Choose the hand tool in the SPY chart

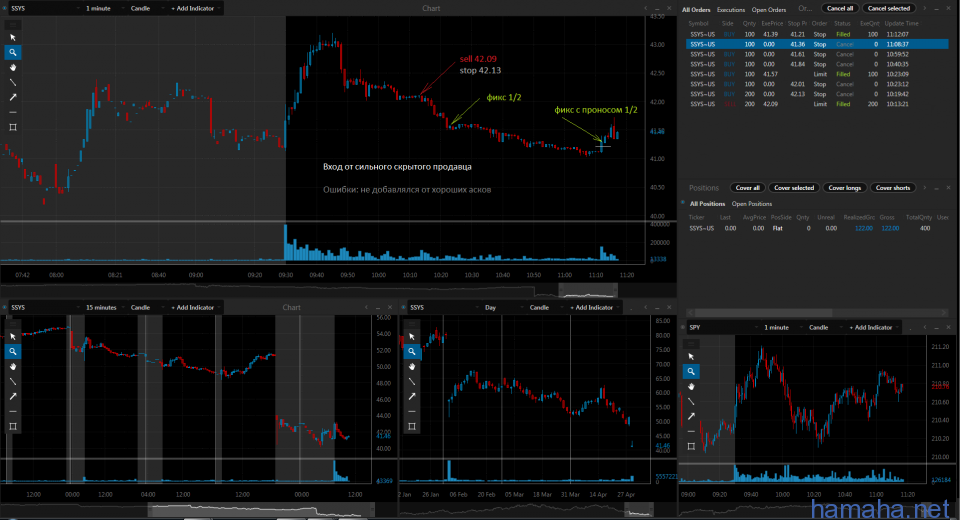coord(691,386)
